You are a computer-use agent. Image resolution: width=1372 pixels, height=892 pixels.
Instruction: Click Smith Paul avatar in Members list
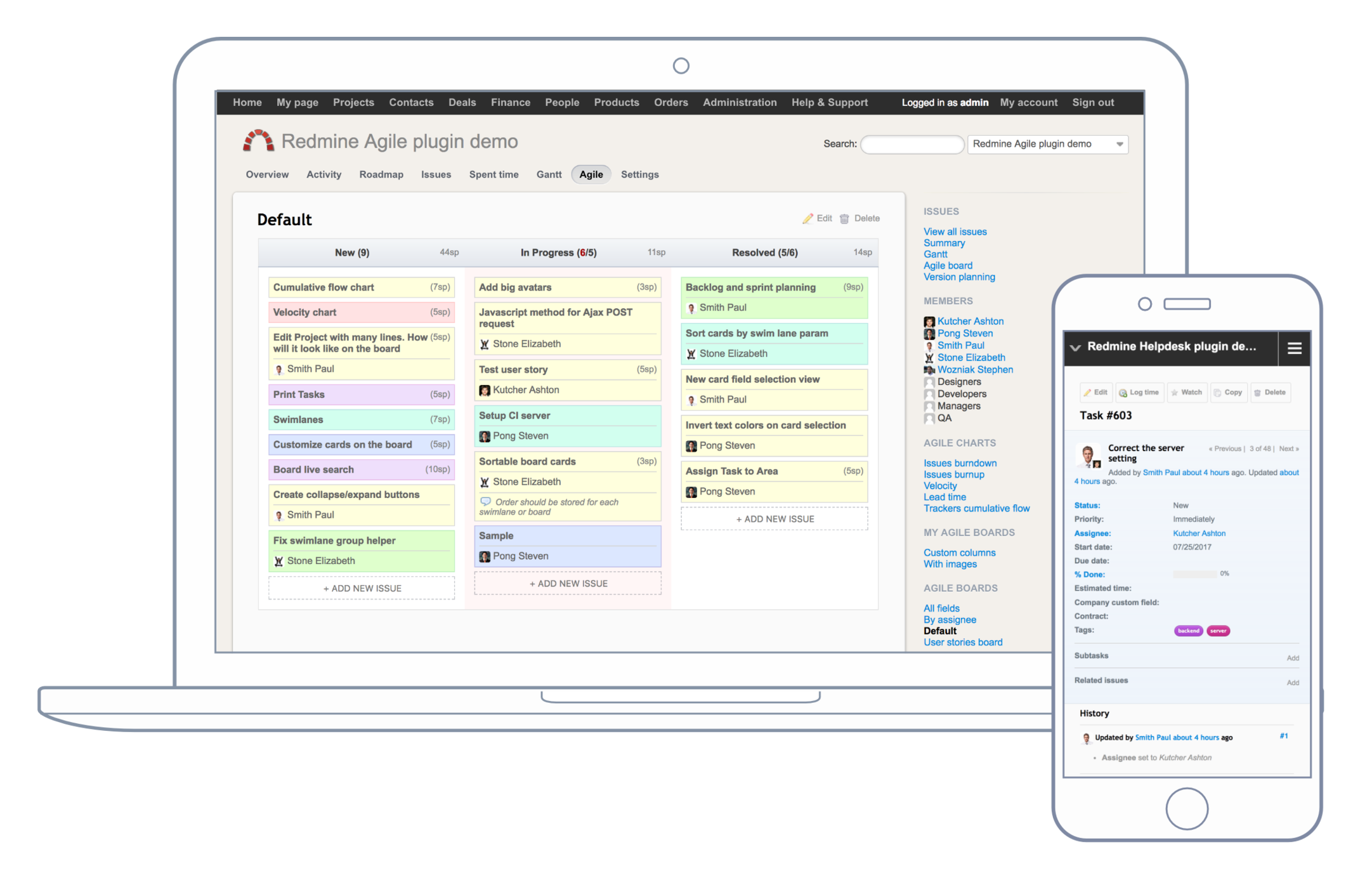(929, 346)
